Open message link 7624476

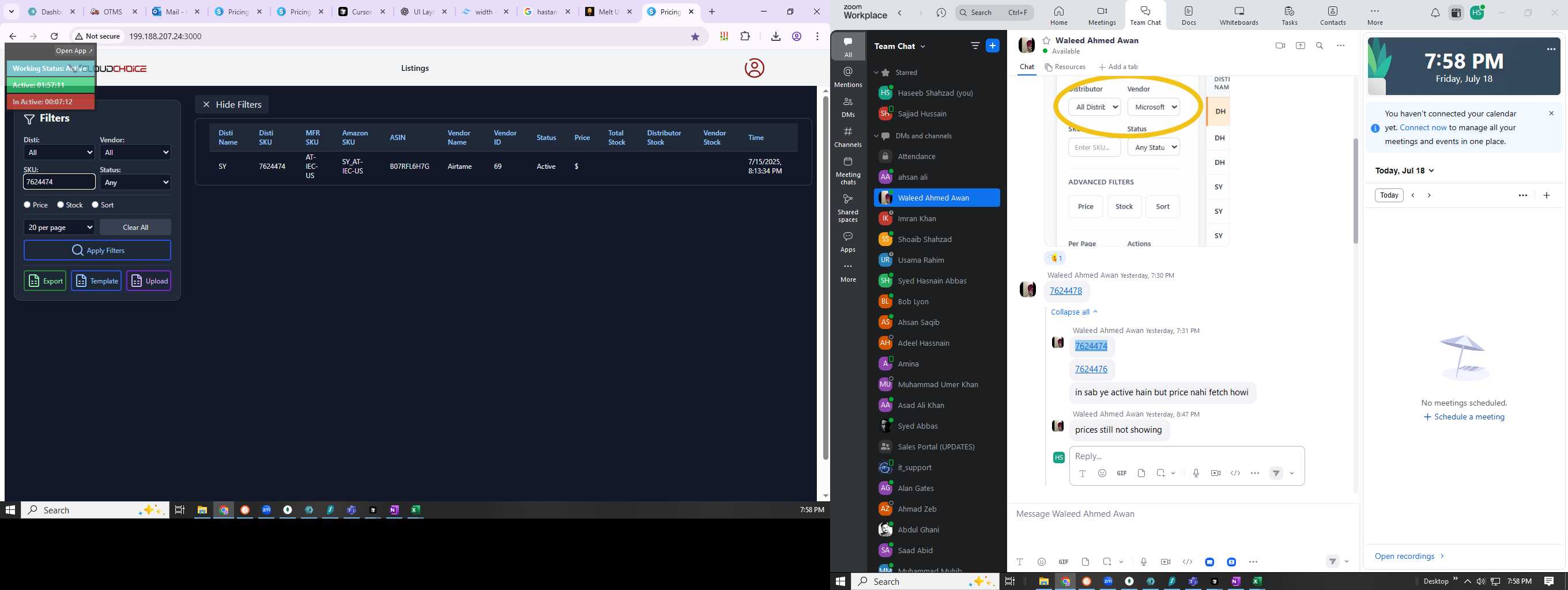pyautogui.click(x=1091, y=369)
